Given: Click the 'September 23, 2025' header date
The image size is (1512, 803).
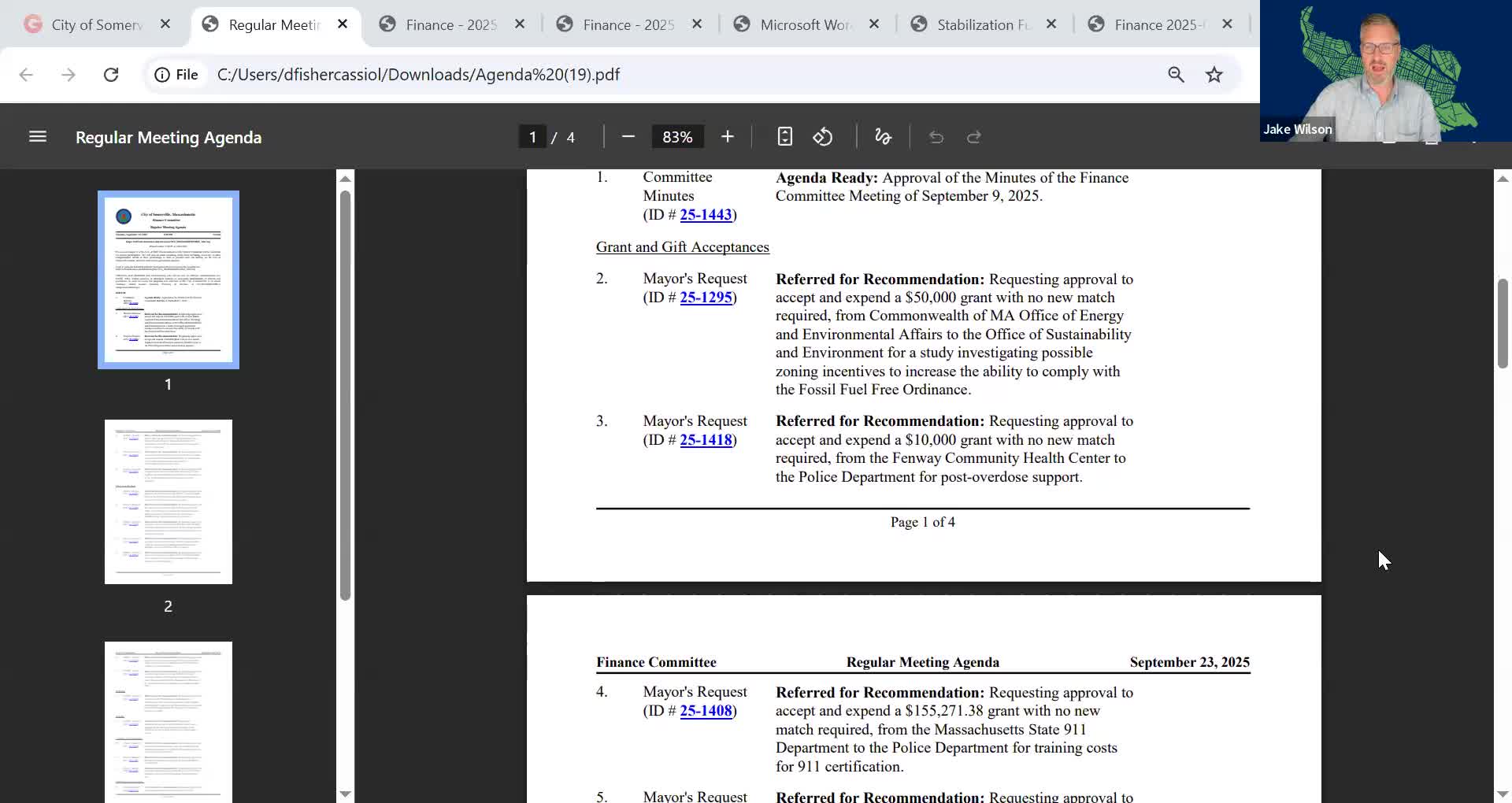Looking at the screenshot, I should [1189, 662].
